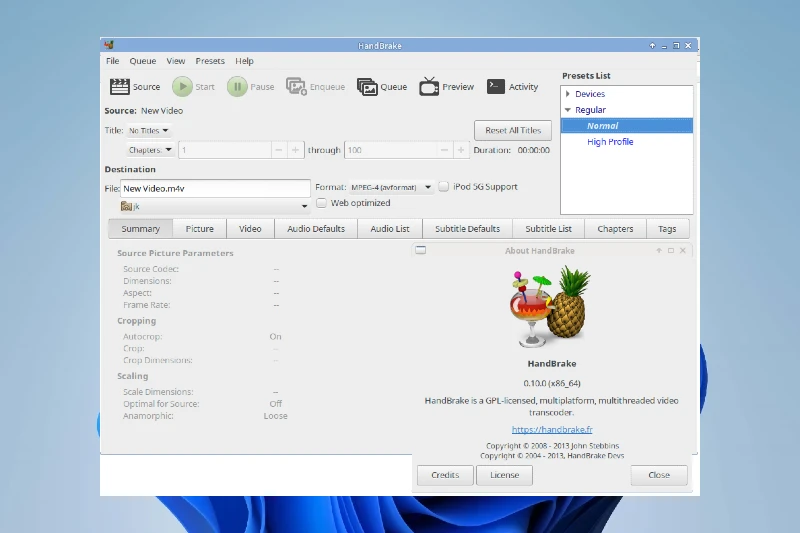Roll up the HandBrake window with the arrow icon
This screenshot has height=533, width=800.
click(x=652, y=45)
